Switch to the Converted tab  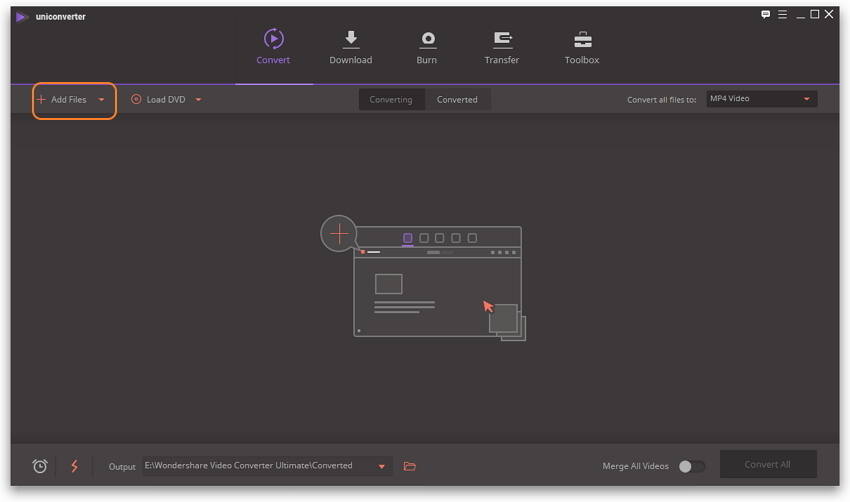click(458, 100)
